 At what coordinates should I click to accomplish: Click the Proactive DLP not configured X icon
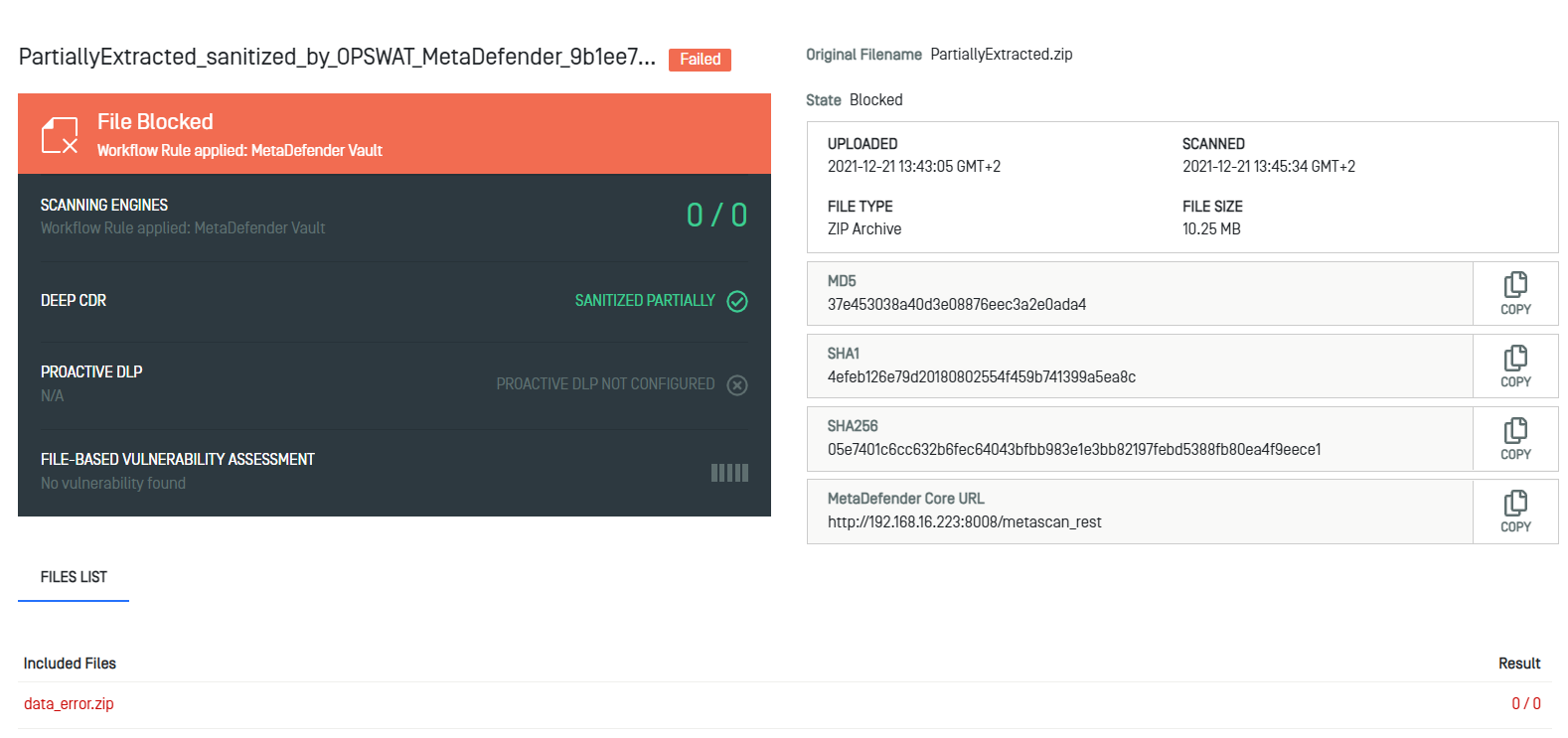[x=737, y=385]
